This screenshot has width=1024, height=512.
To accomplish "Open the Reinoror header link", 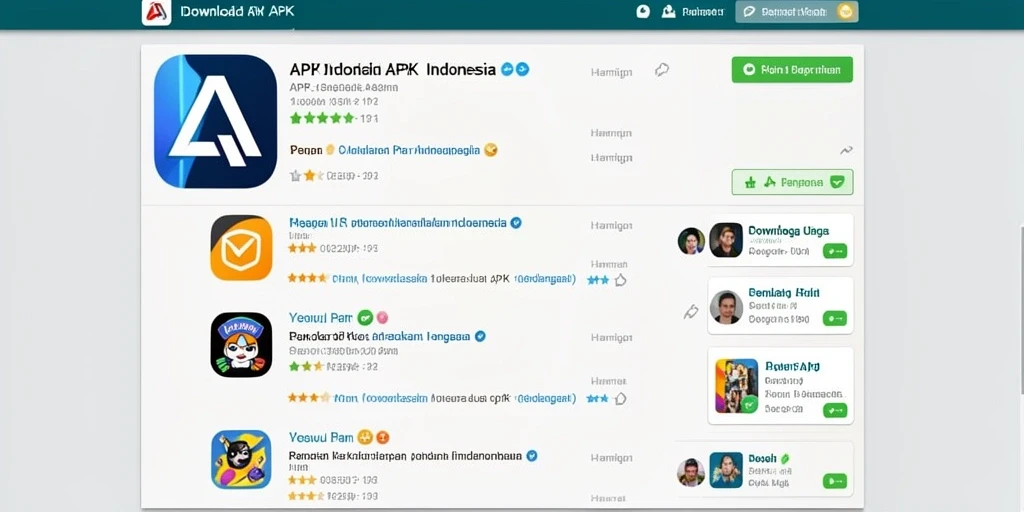I will [703, 12].
